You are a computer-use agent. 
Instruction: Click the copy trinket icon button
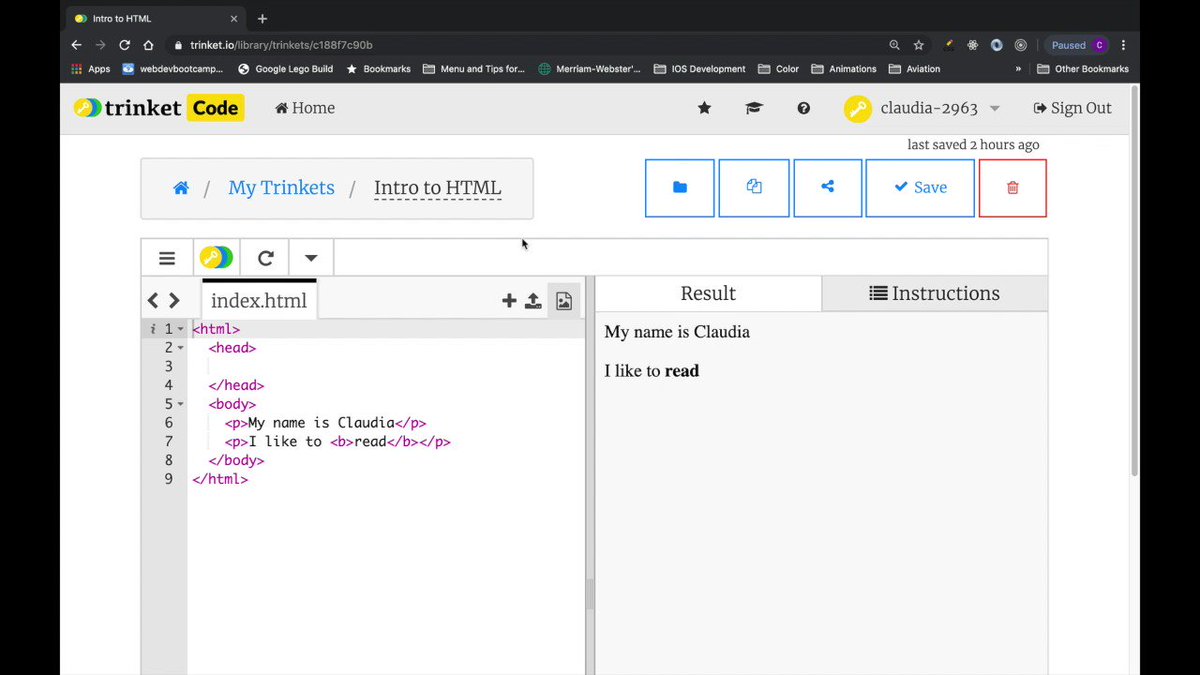754,188
